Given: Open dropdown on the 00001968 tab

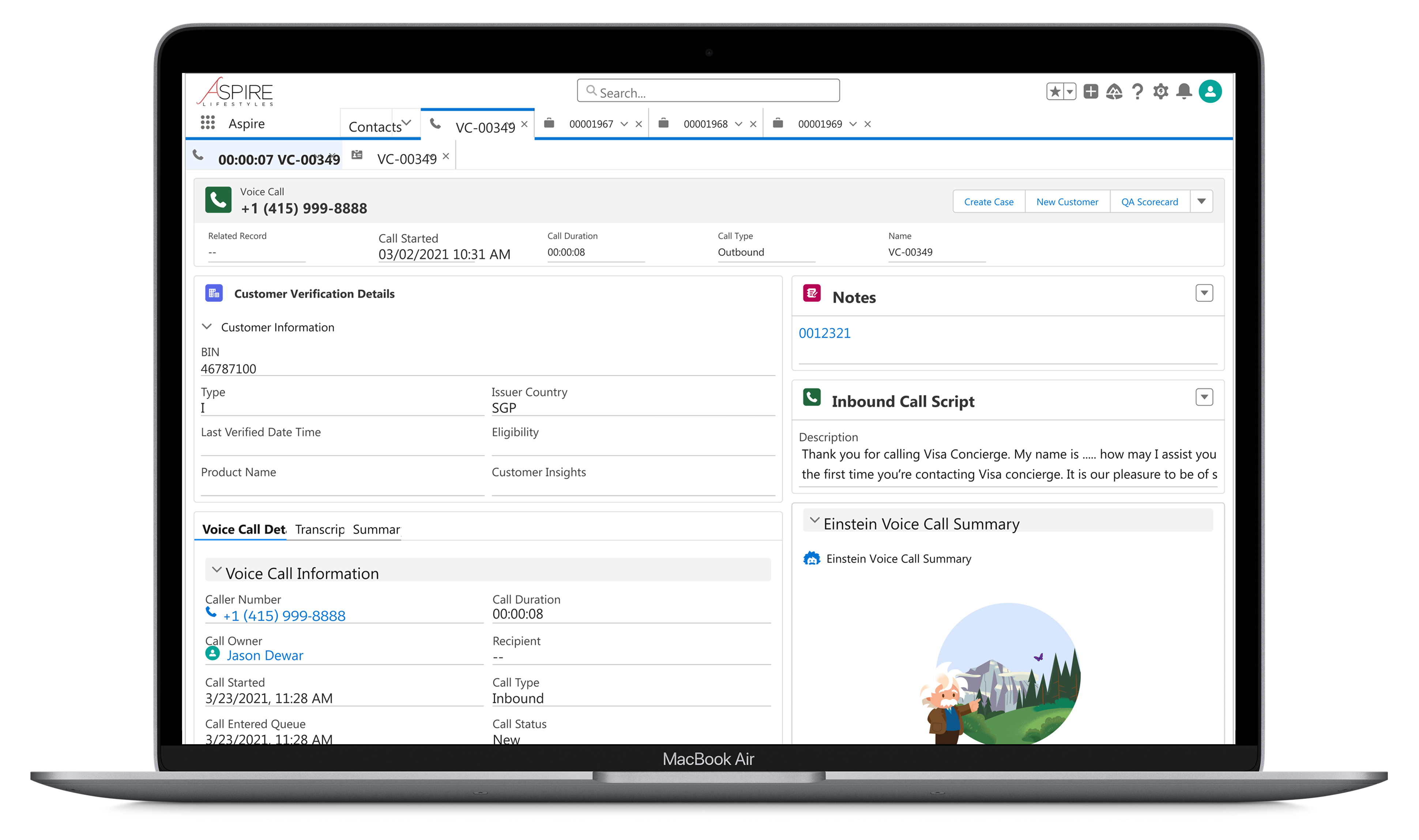Looking at the screenshot, I should (x=738, y=124).
